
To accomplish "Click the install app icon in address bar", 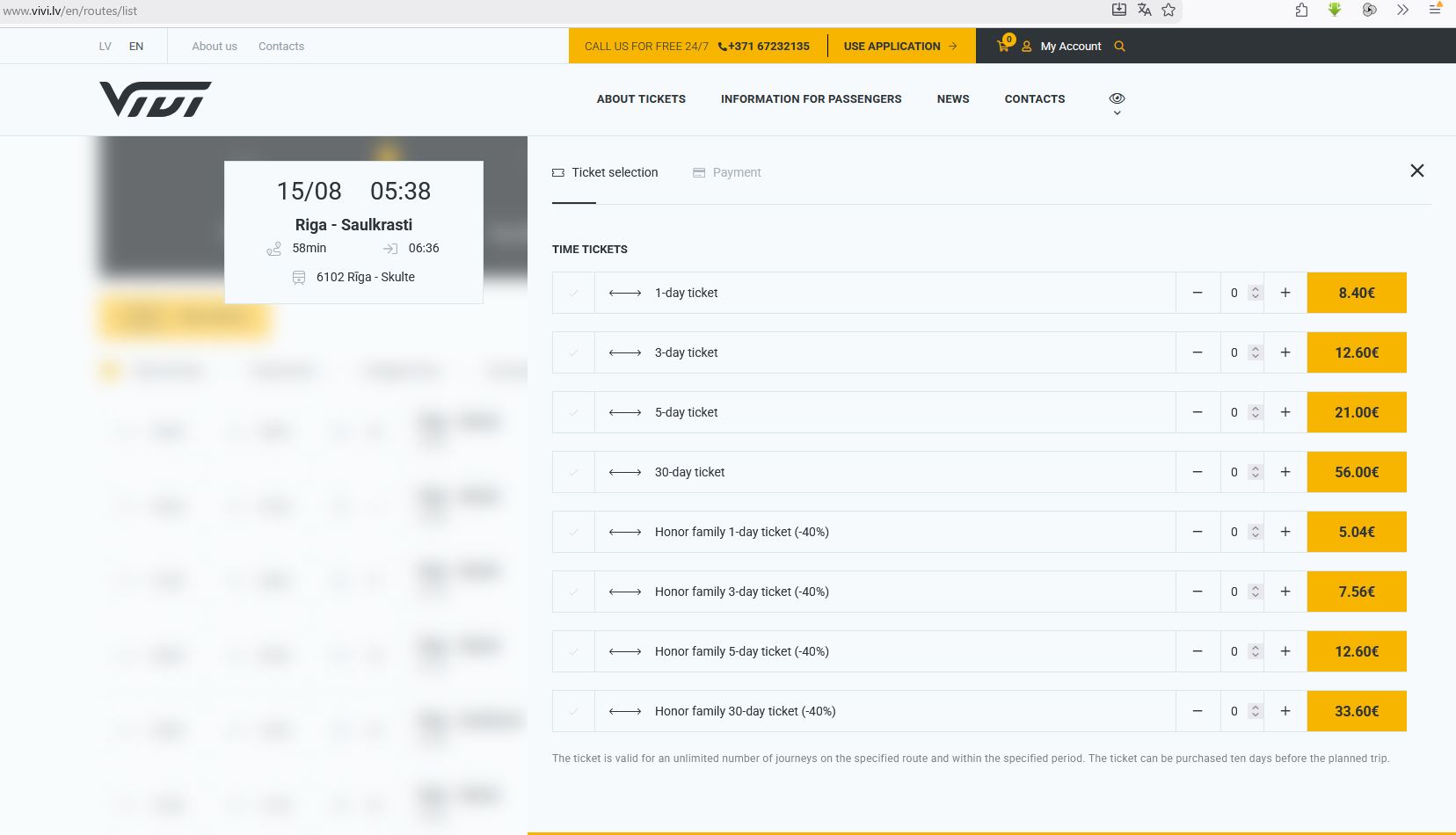I will tap(1119, 10).
